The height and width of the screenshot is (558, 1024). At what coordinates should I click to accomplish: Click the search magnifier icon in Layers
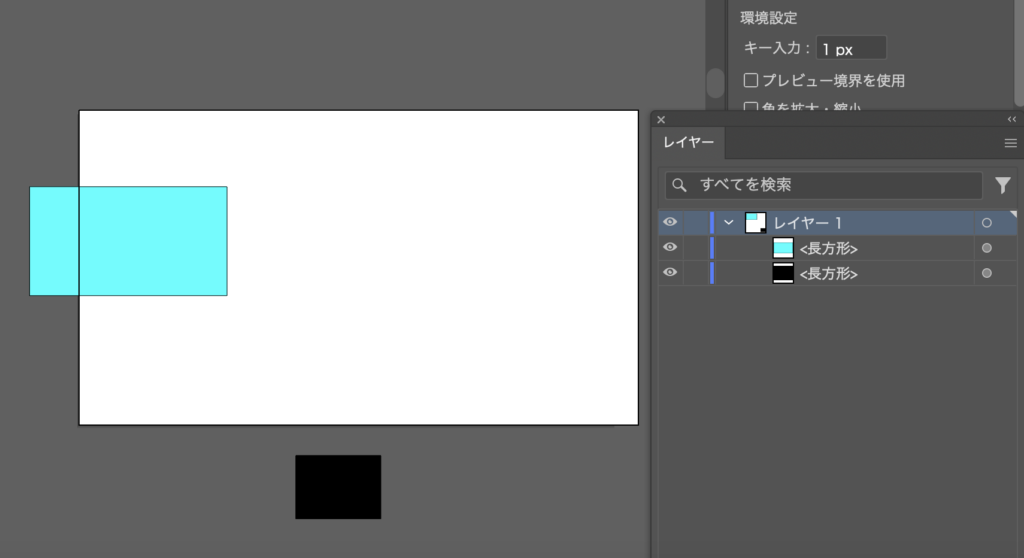pyautogui.click(x=679, y=186)
